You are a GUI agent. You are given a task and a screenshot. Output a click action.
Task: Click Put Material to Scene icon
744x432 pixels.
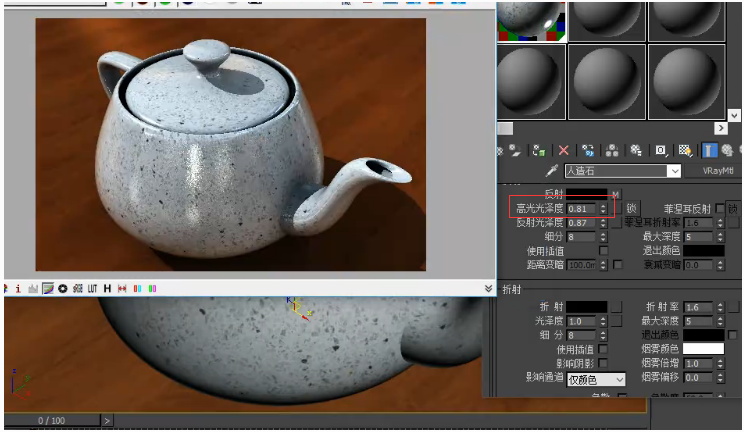pos(515,150)
